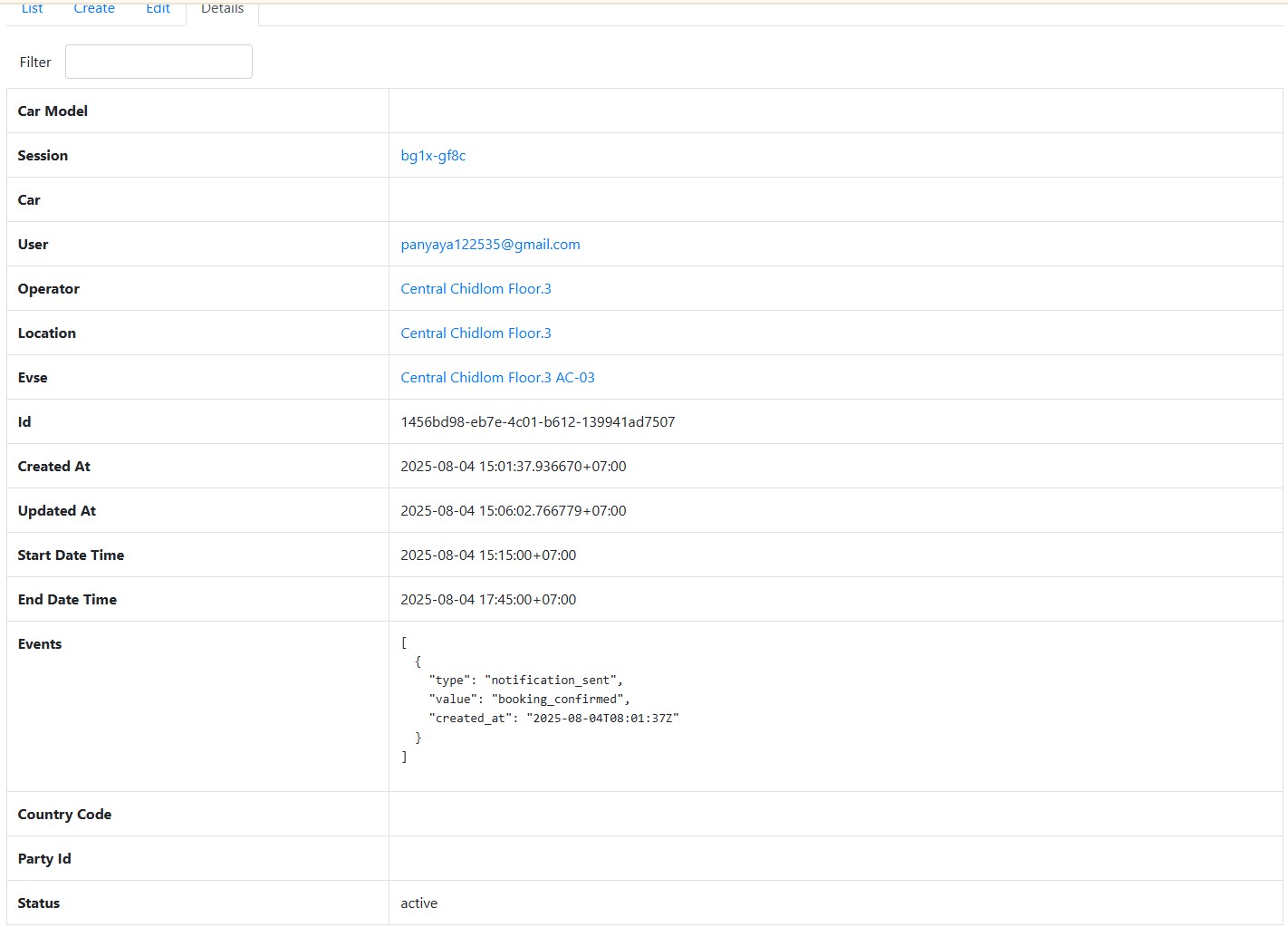Click the Country Code row label

(x=64, y=815)
